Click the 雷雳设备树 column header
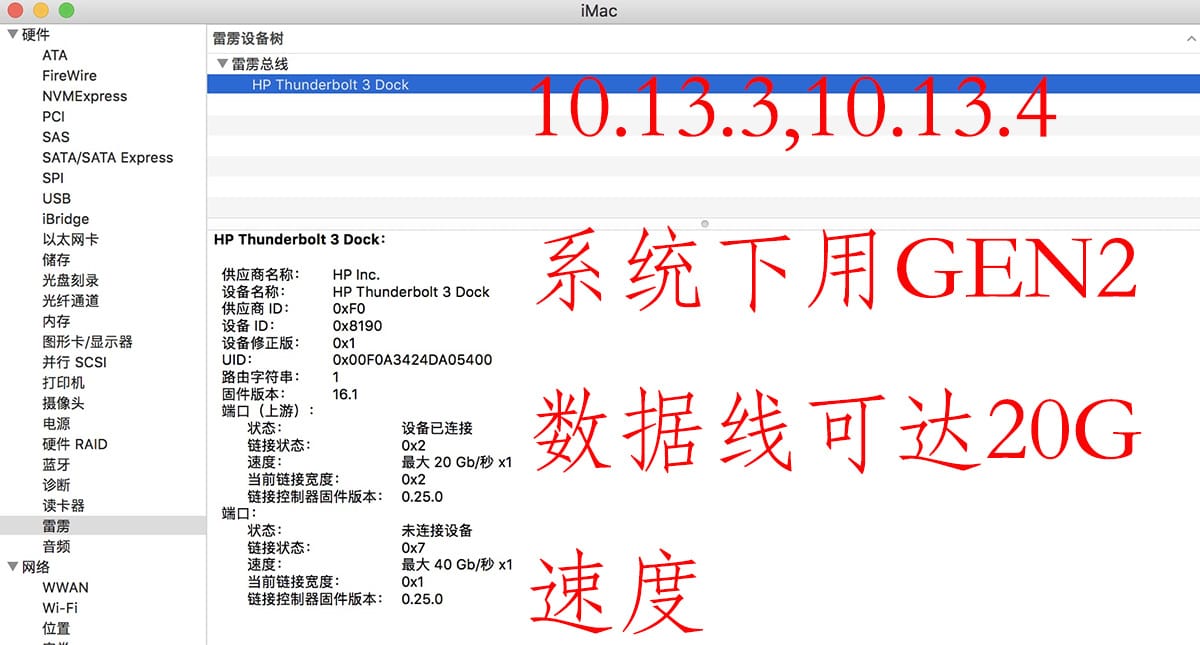Image resolution: width=1200 pixels, height=645 pixels. click(x=248, y=38)
